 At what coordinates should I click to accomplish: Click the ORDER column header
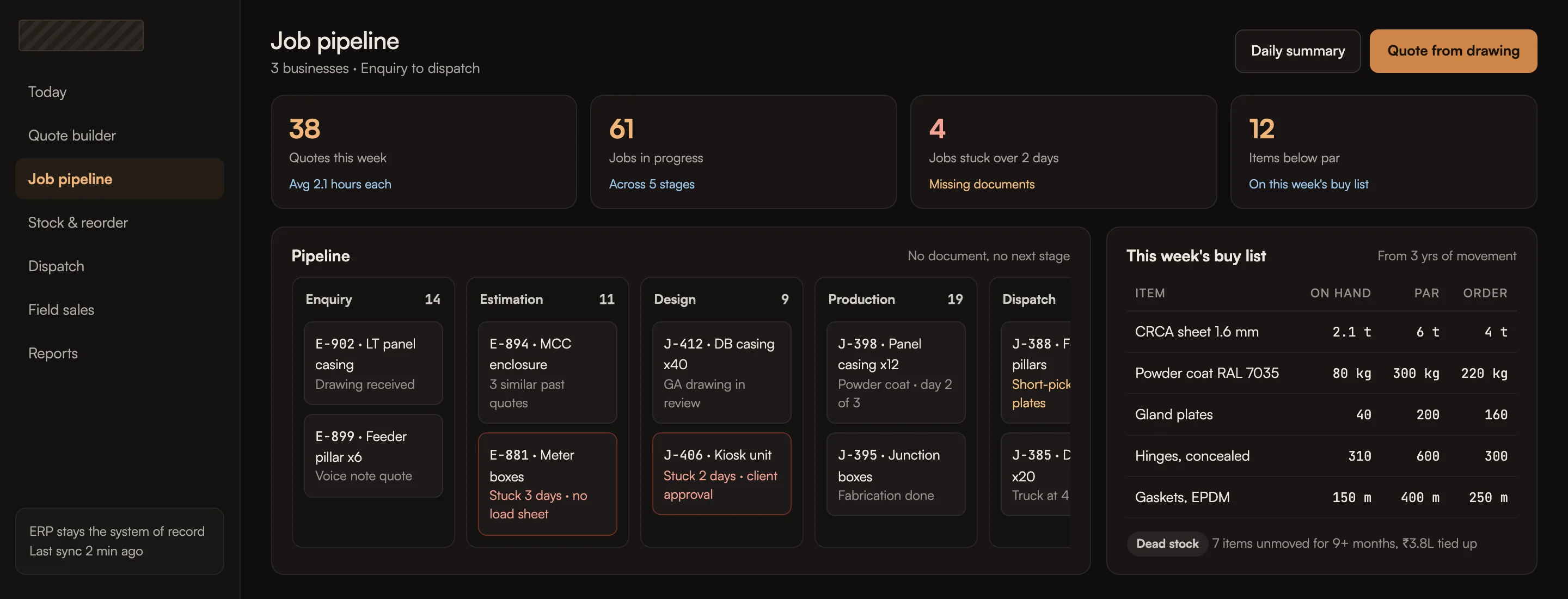pos(1485,293)
